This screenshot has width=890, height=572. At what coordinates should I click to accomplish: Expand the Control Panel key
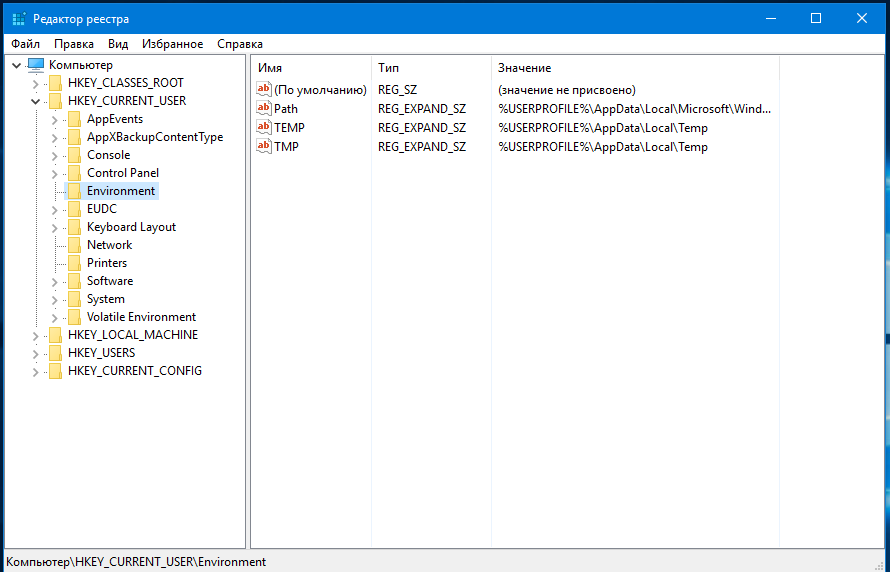click(54, 173)
